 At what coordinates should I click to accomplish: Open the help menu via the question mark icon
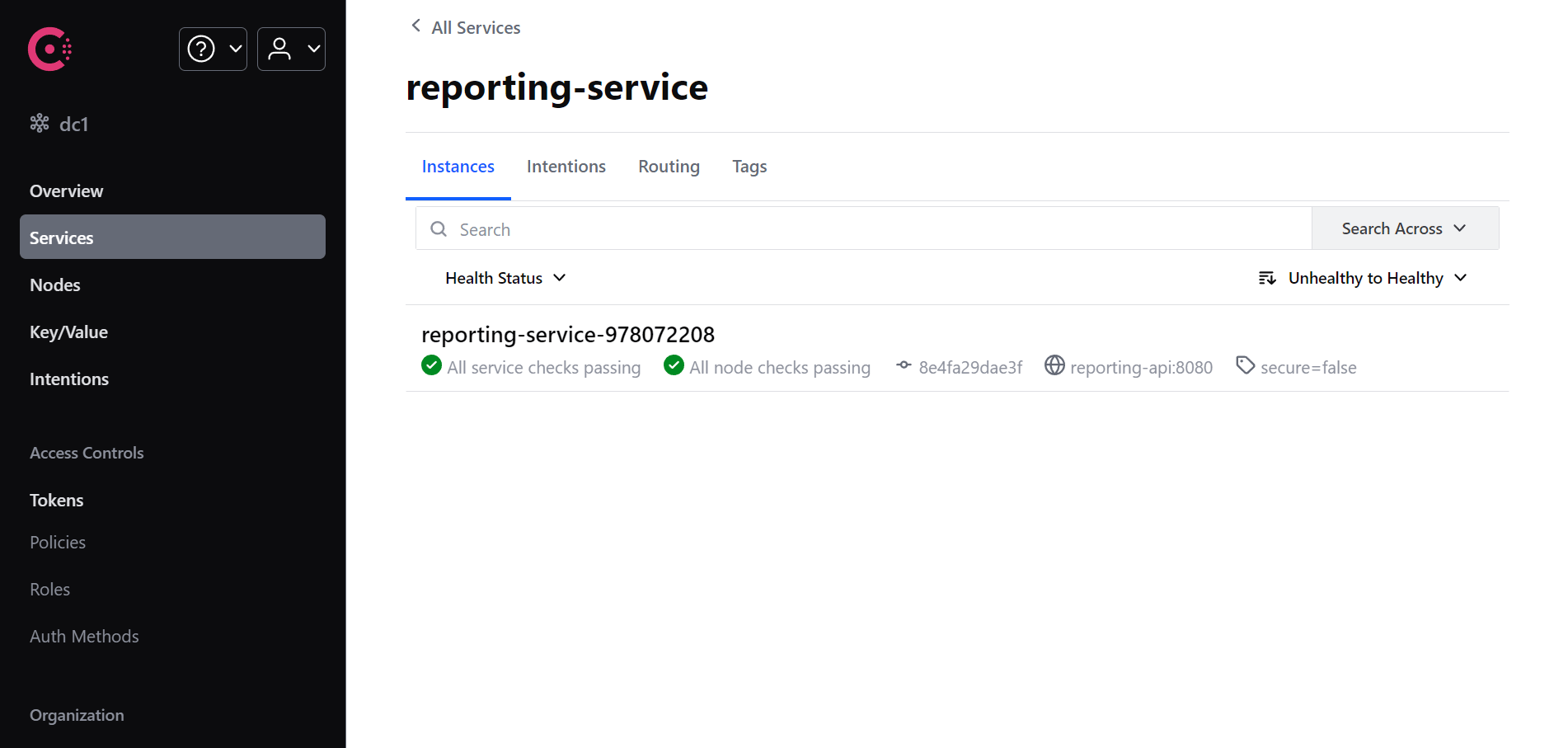pyautogui.click(x=200, y=49)
